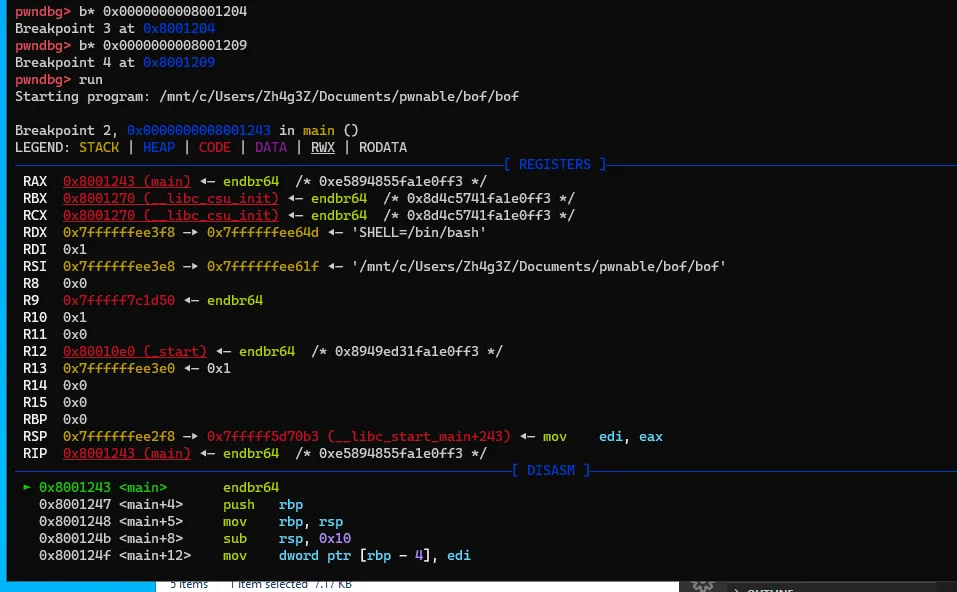Click the settings gear icon at bottom
This screenshot has height=592, width=957.
click(x=703, y=585)
